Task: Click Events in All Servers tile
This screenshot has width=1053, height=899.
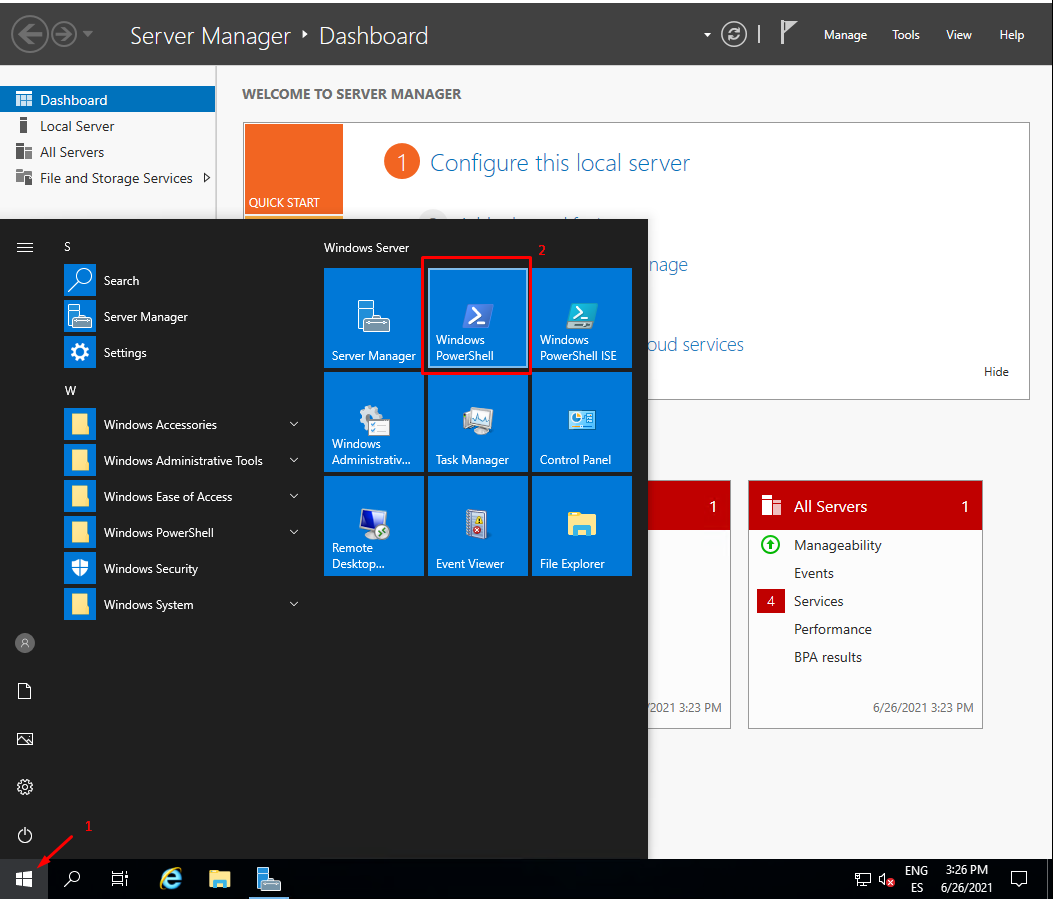Action: 813,573
